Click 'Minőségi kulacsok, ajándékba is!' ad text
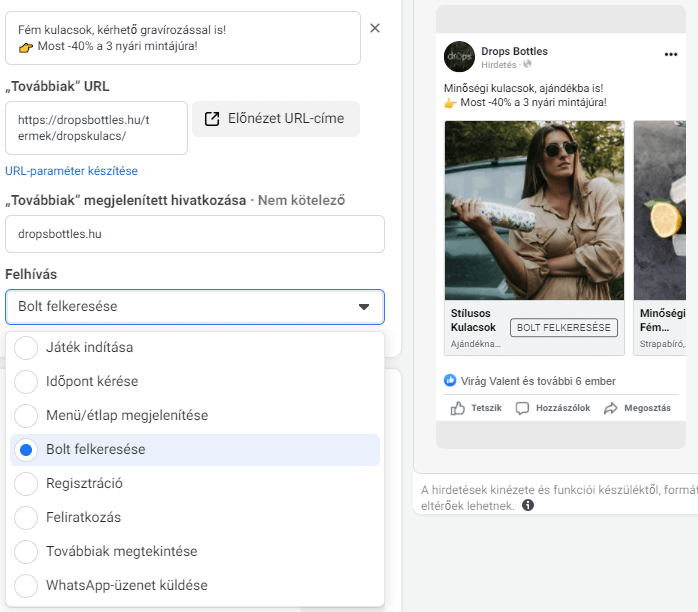Viewport: 698px width, 612px height. (524, 88)
